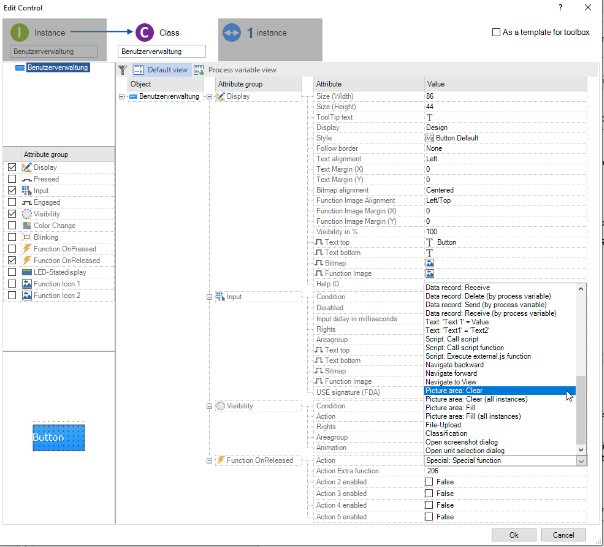The height and width of the screenshot is (547, 604).
Task: Click the Benutzerverwaltung object icon in tree
Action: coord(133,97)
